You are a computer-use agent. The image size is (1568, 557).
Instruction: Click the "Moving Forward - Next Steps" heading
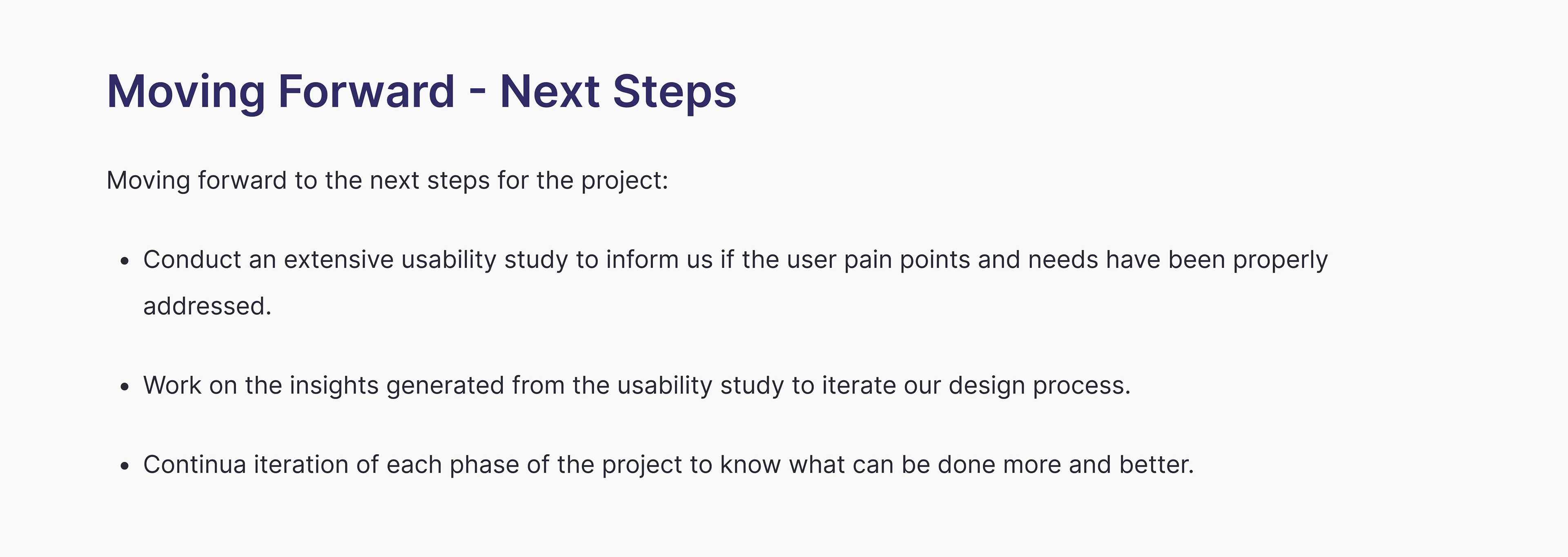[x=421, y=91]
